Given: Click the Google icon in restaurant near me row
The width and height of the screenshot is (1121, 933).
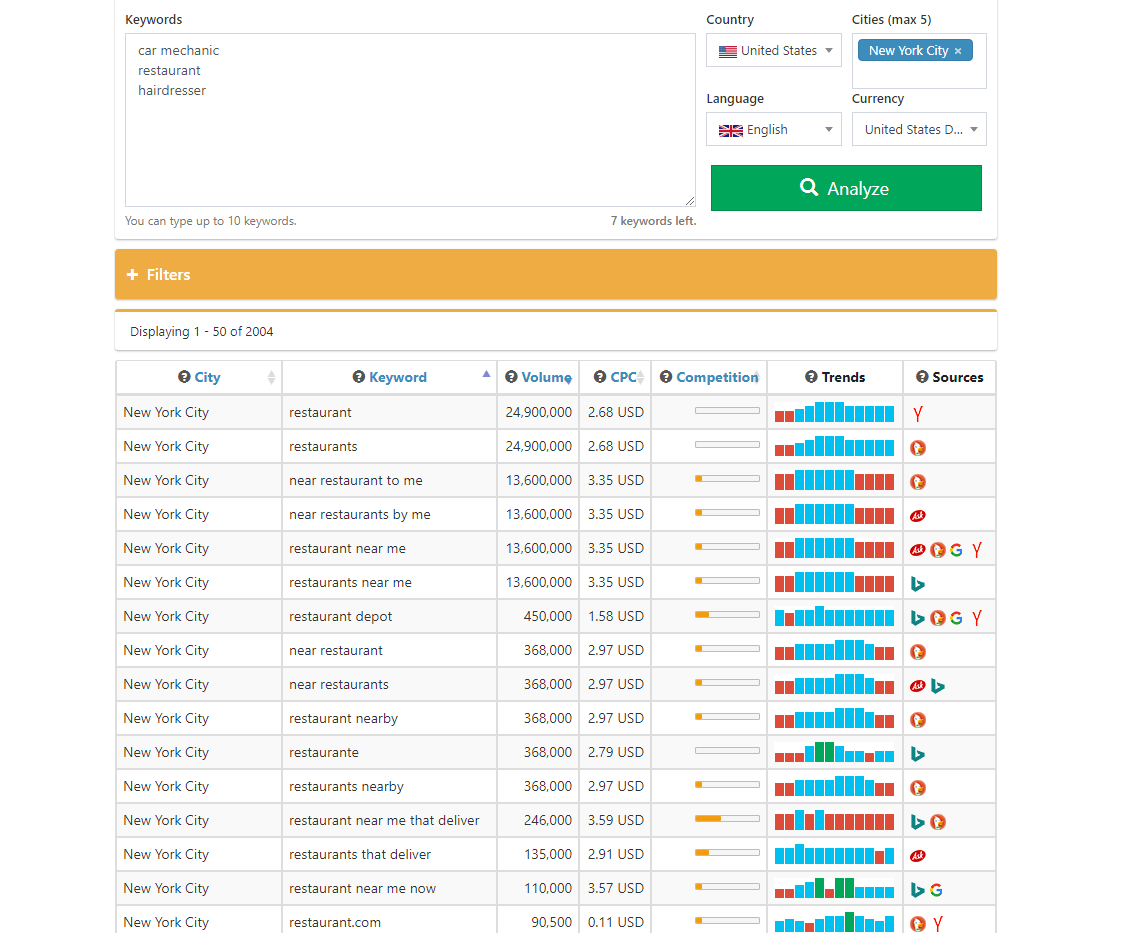Looking at the screenshot, I should tap(957, 549).
